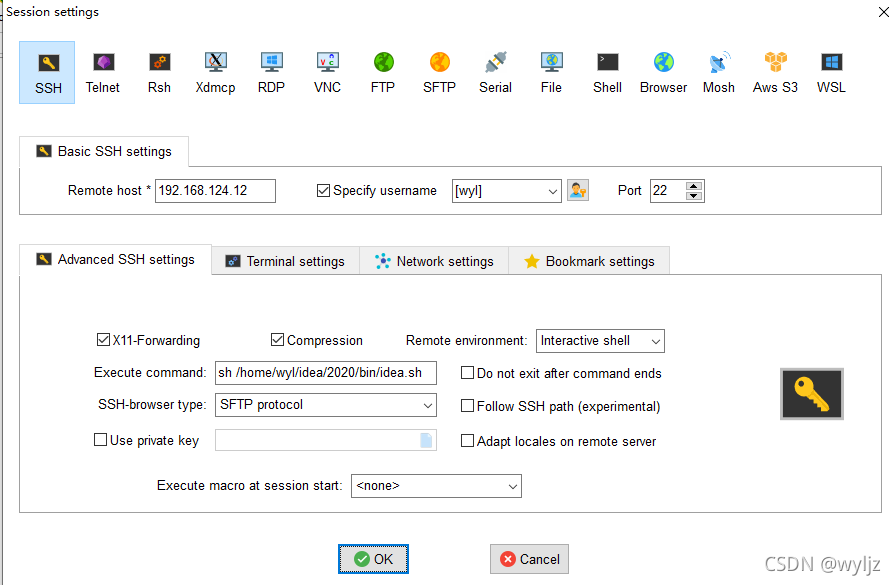
Task: Choose the Browser session icon
Action: coord(663,73)
